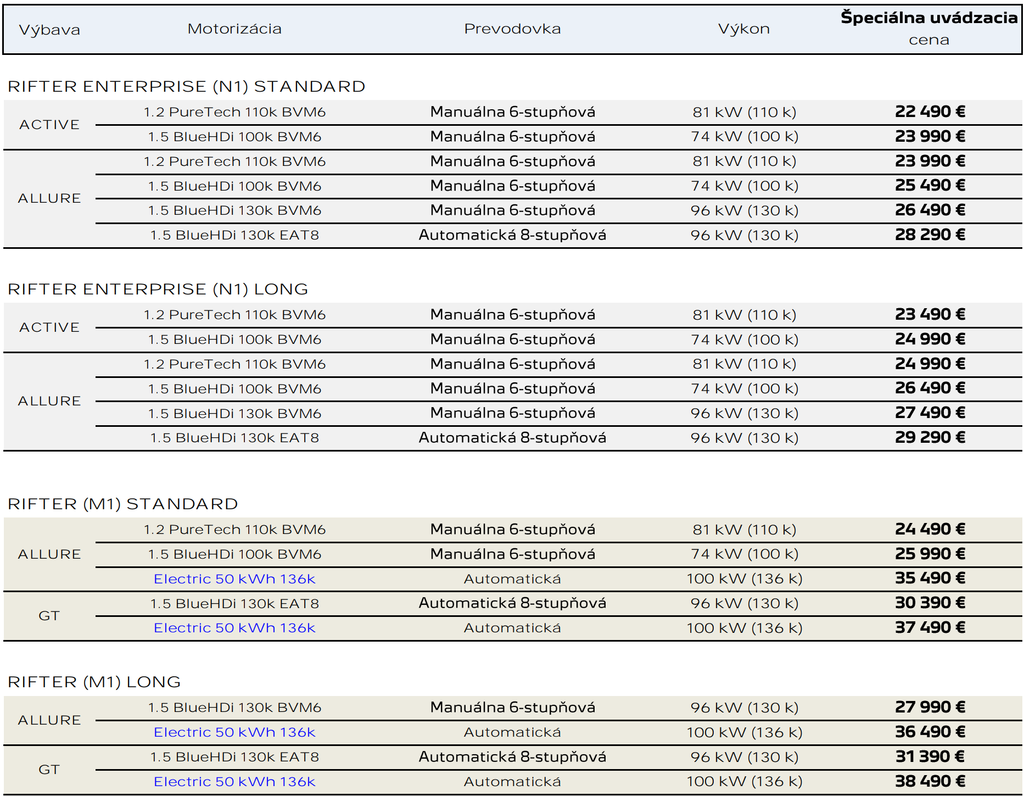Image resolution: width=1024 pixels, height=796 pixels.
Task: Click the 29 290 € price cell
Action: pos(929,438)
